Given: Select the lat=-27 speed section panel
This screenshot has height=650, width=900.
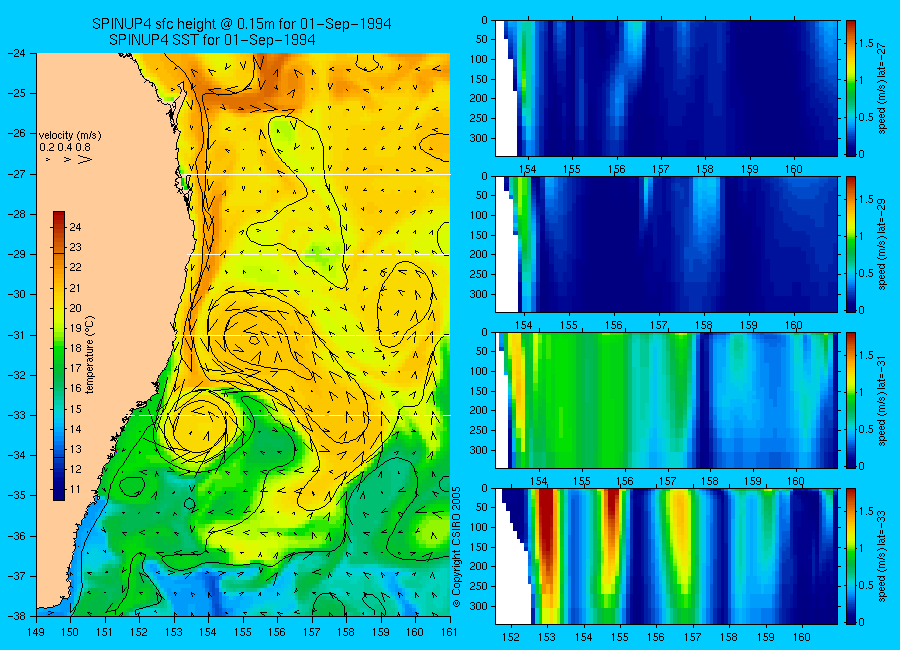Looking at the screenshot, I should pyautogui.click(x=666, y=88).
